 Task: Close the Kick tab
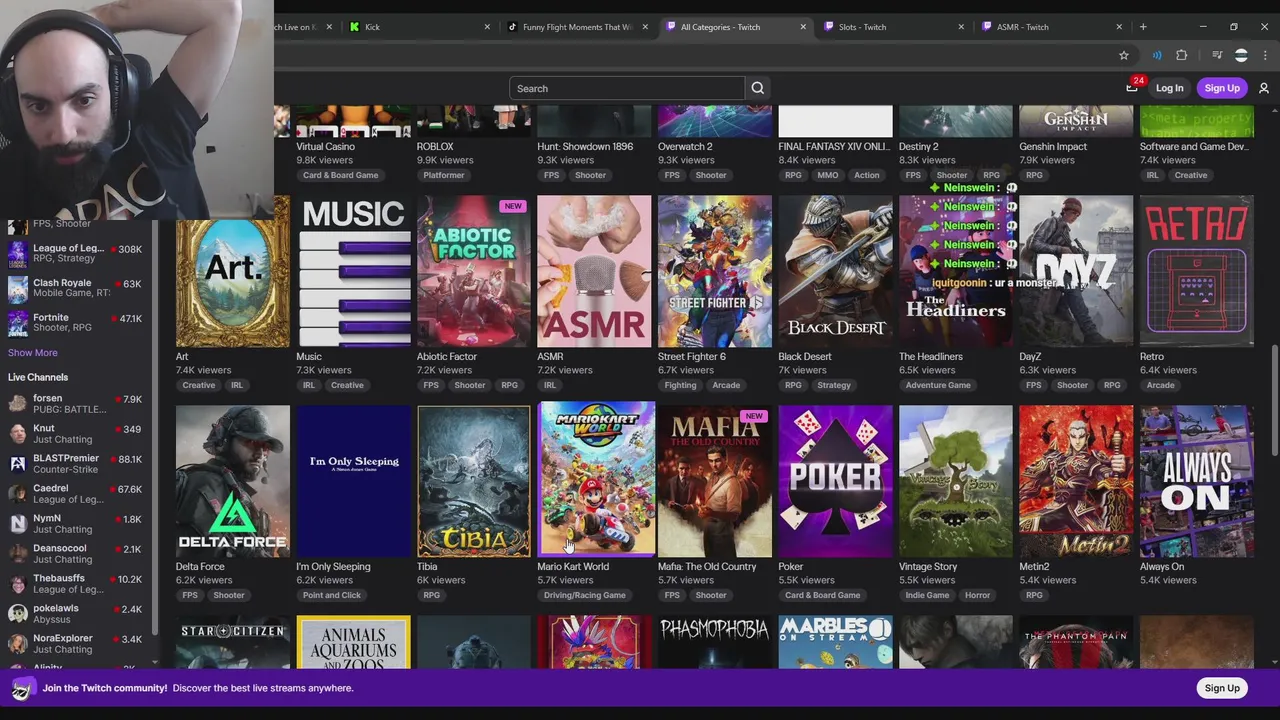(487, 27)
